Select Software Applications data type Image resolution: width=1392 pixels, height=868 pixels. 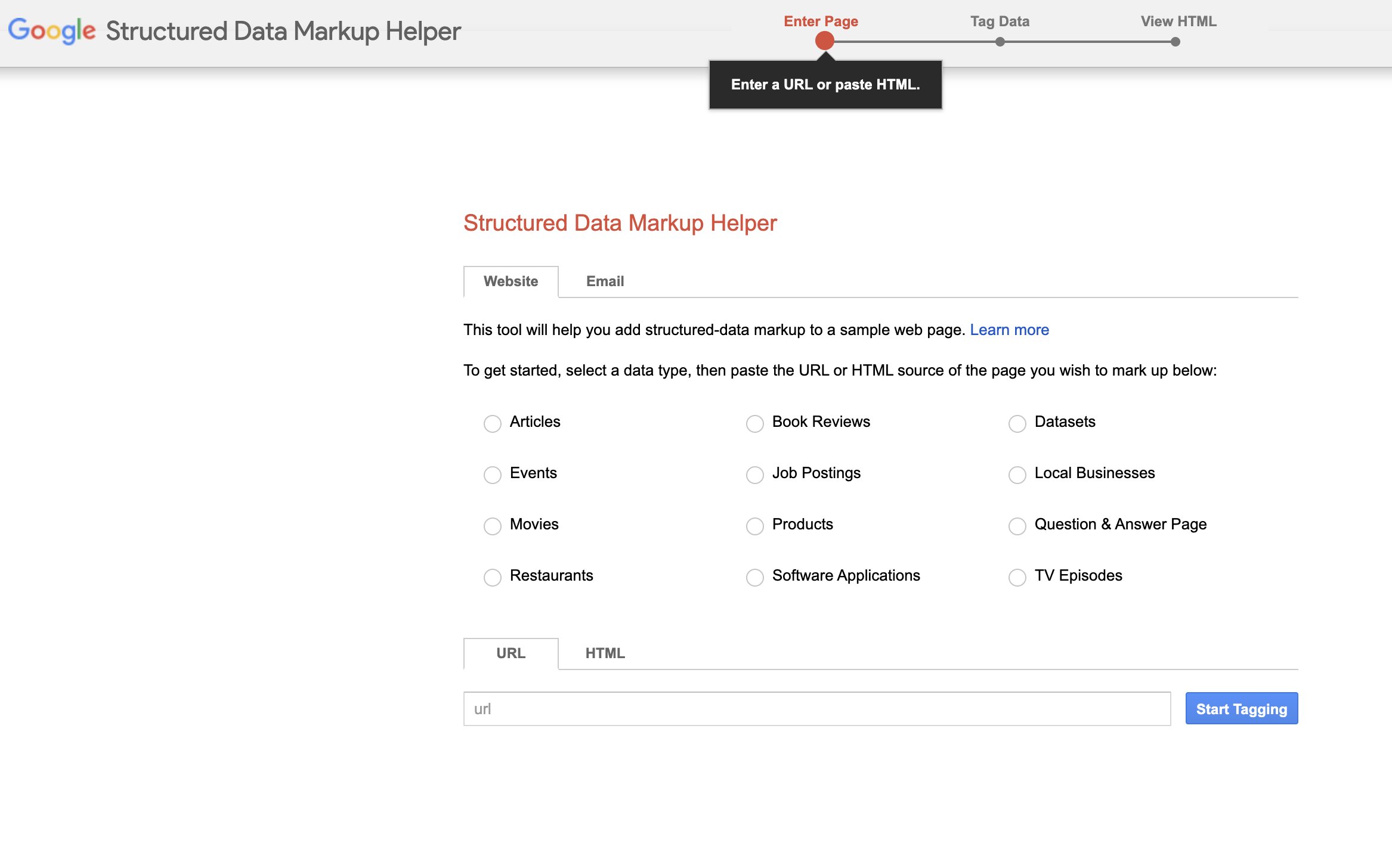[x=755, y=577]
